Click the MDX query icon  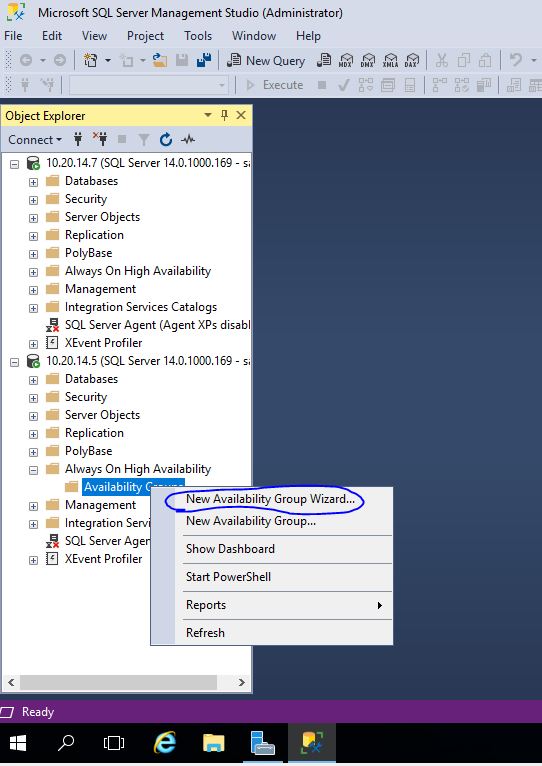[346, 60]
